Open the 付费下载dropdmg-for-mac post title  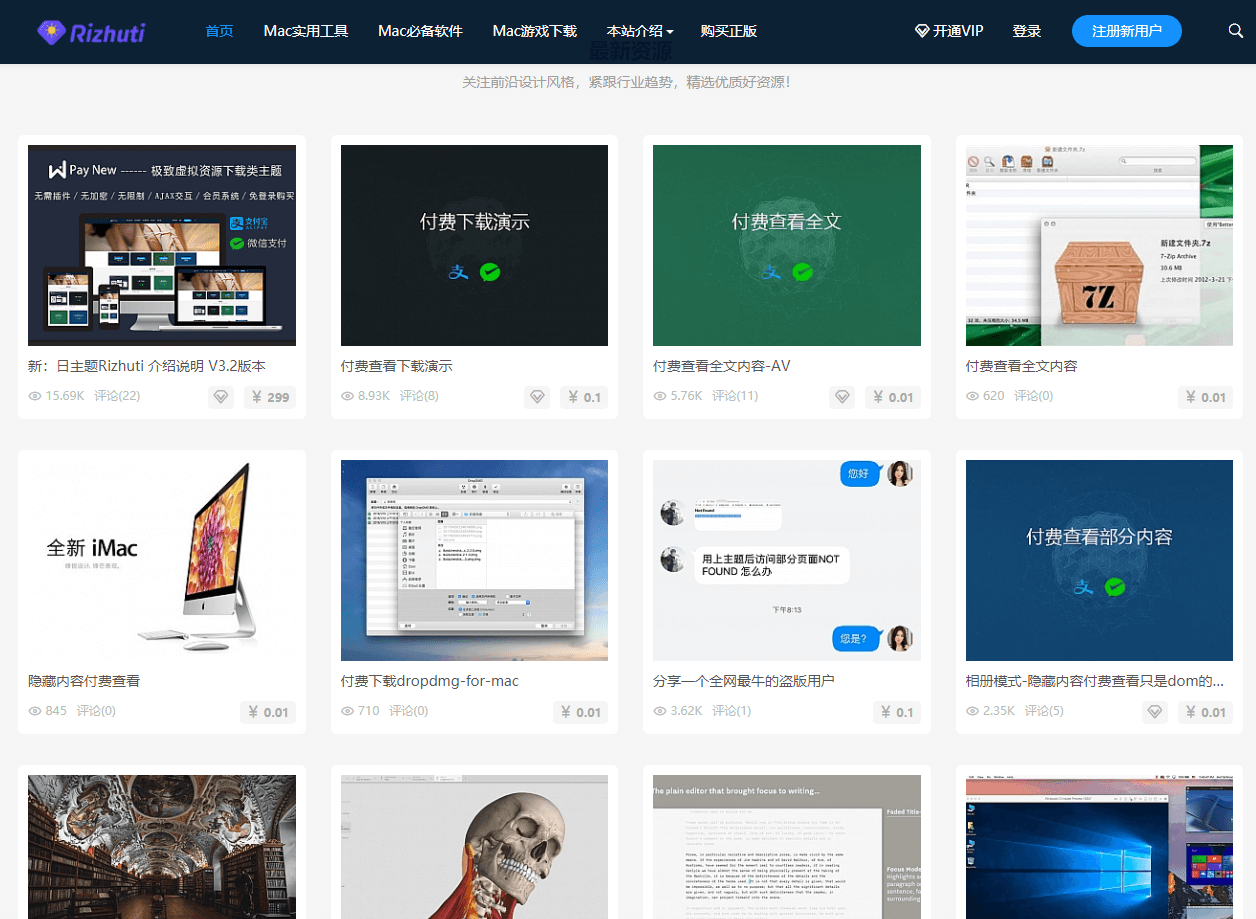click(x=430, y=681)
